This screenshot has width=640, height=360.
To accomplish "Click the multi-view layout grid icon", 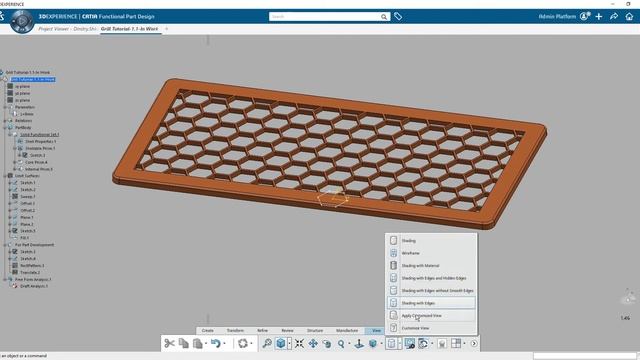I will 456,343.
